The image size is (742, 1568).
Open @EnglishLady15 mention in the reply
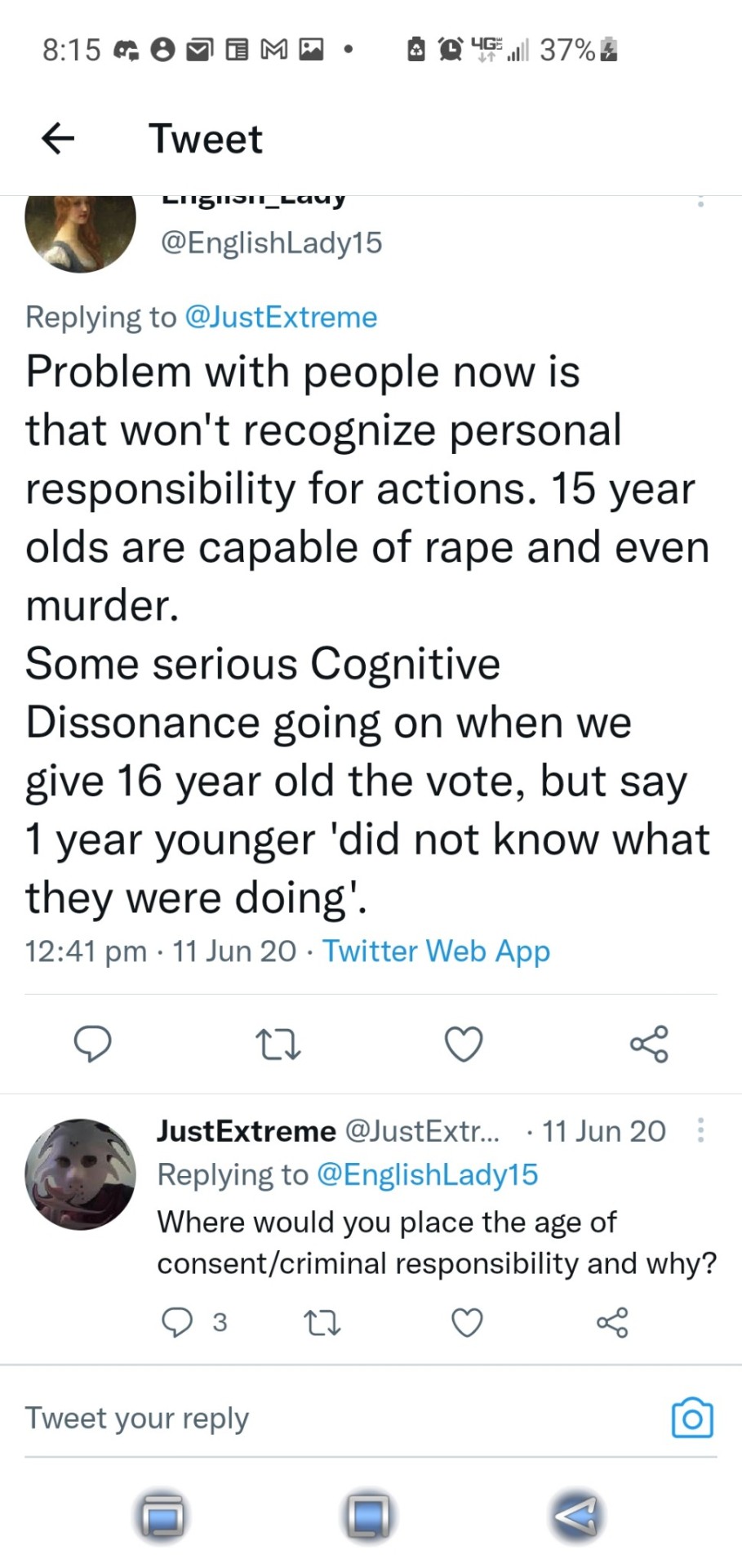[x=427, y=1174]
